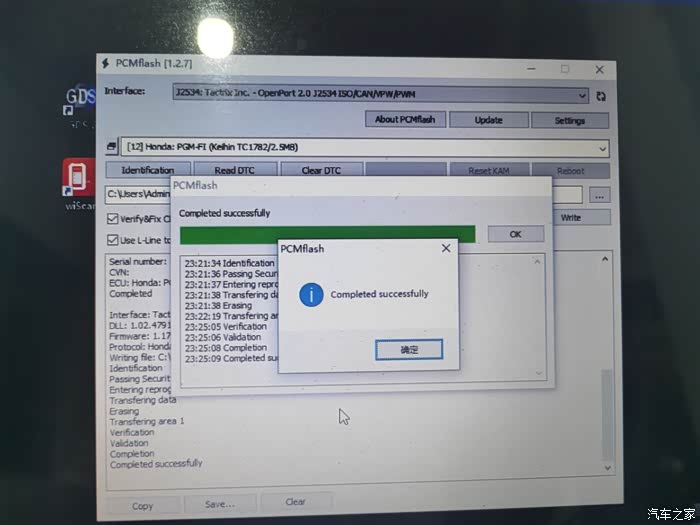Viewport: 700px width, 525px height.
Task: Click main log scrollbar up arrow
Action: (x=605, y=259)
